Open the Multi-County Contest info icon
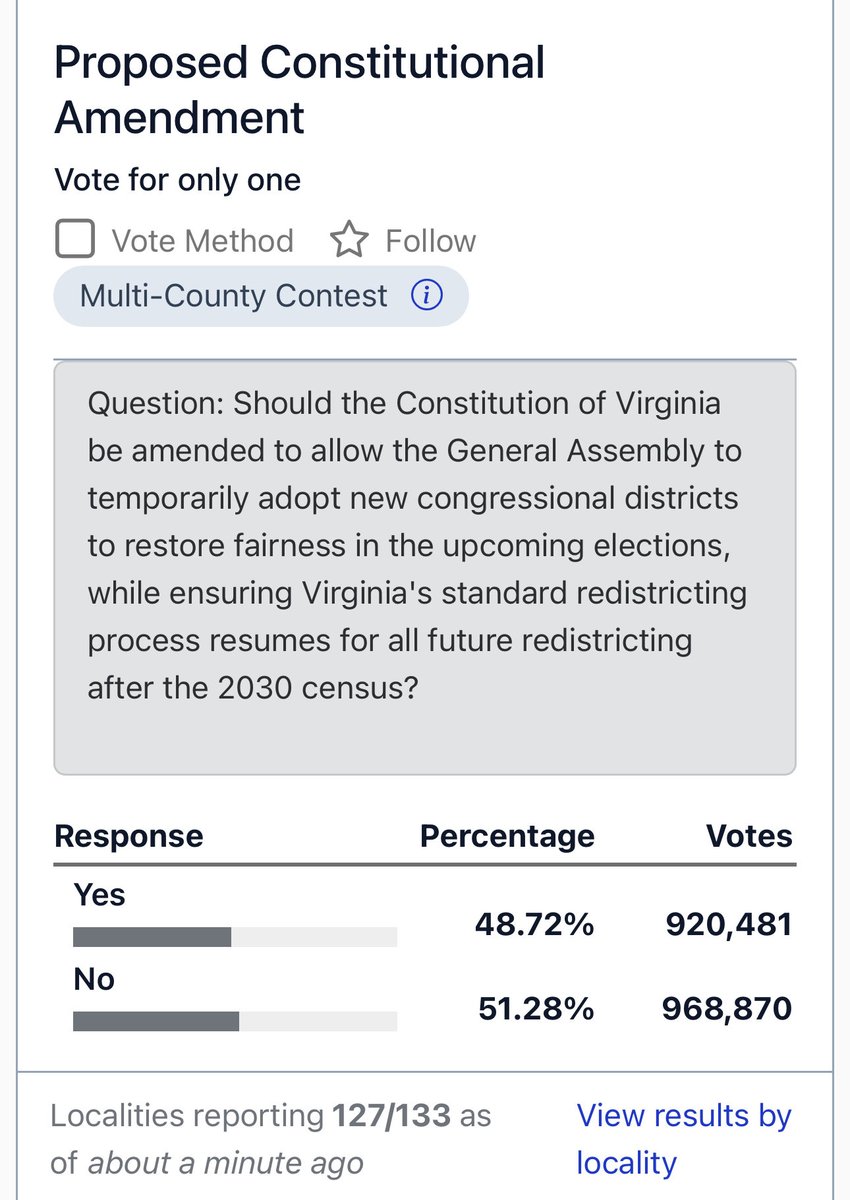 pos(427,296)
